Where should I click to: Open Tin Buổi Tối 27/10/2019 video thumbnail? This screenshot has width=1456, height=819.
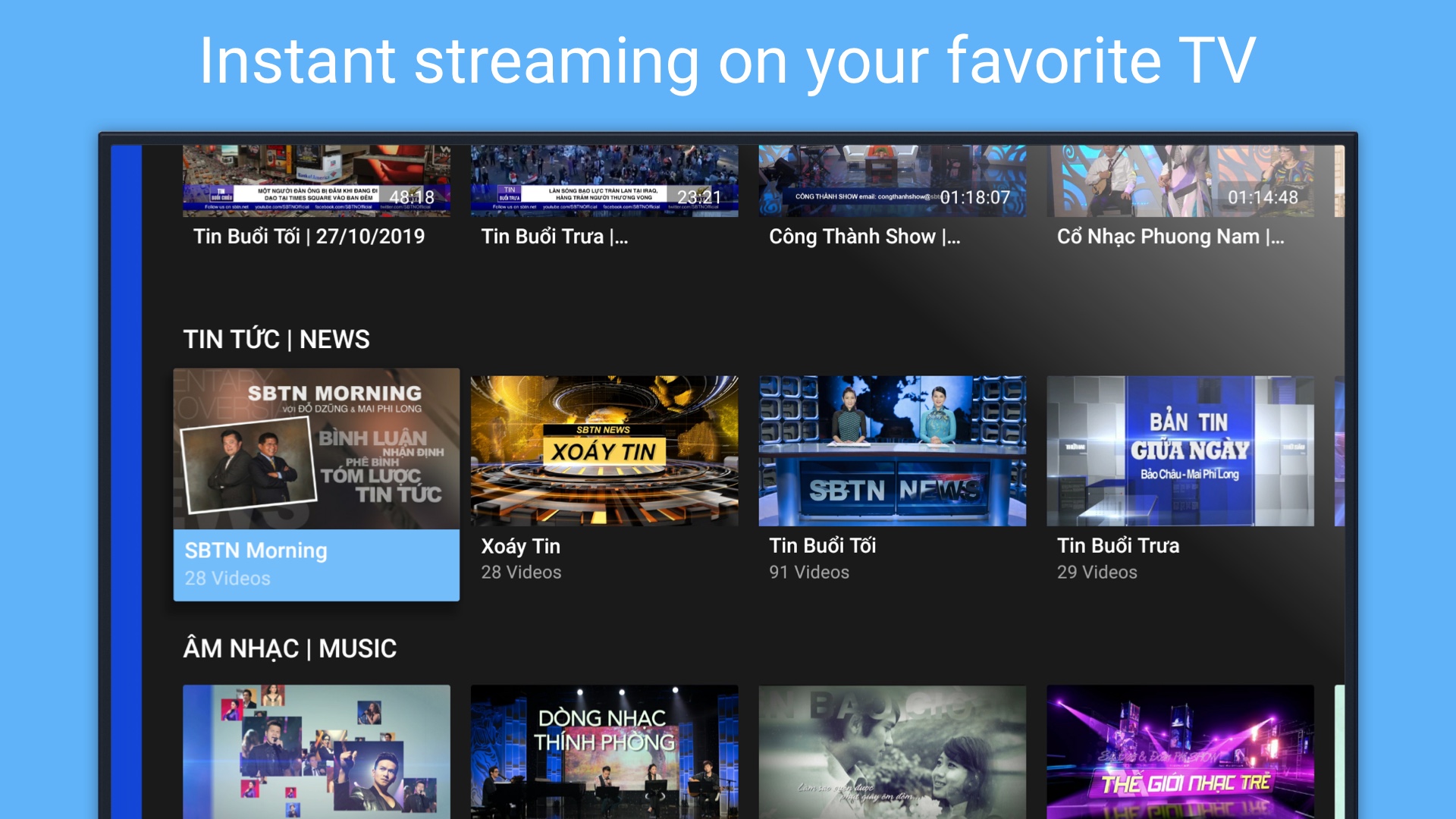click(316, 180)
